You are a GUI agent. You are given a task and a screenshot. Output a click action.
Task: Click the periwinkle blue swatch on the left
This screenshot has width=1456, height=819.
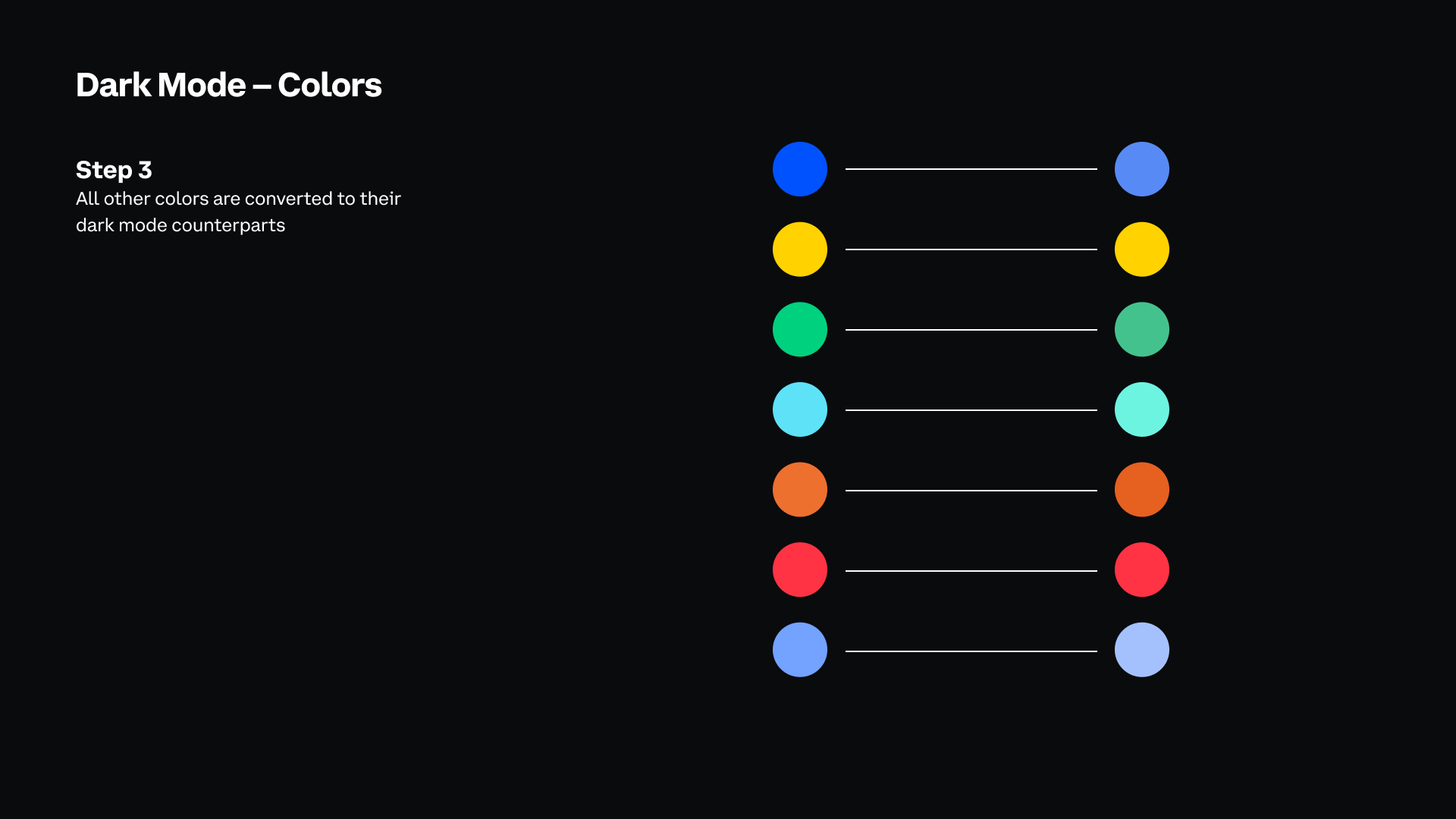coord(799,650)
